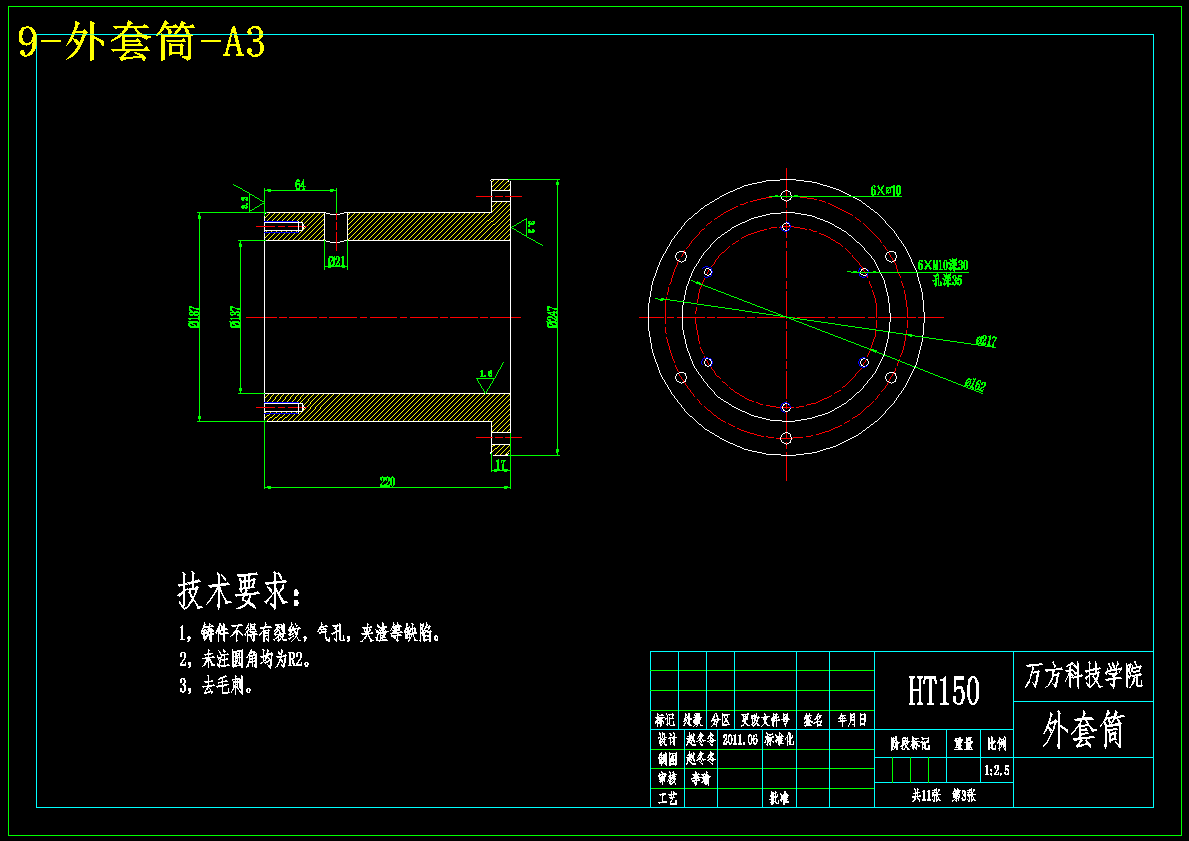Select note 1 about 铸件不得有裂纹
The height and width of the screenshot is (841, 1189).
point(309,633)
